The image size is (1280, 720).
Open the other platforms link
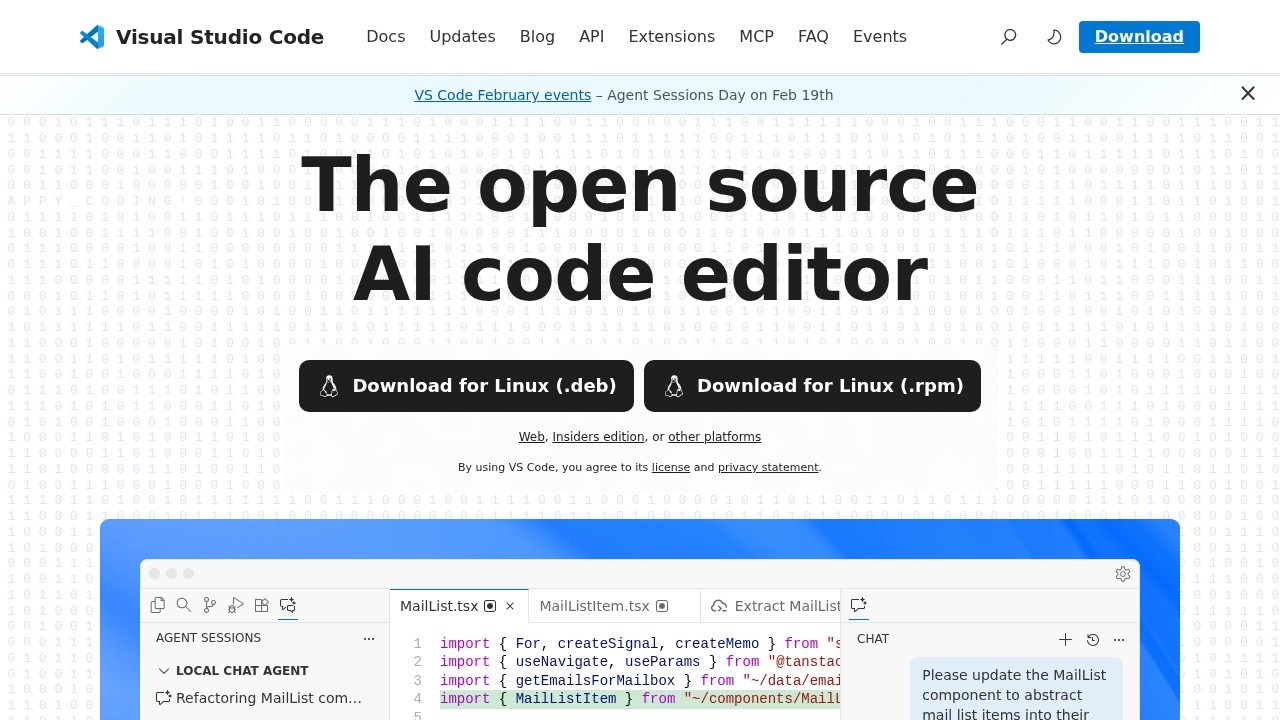(714, 436)
